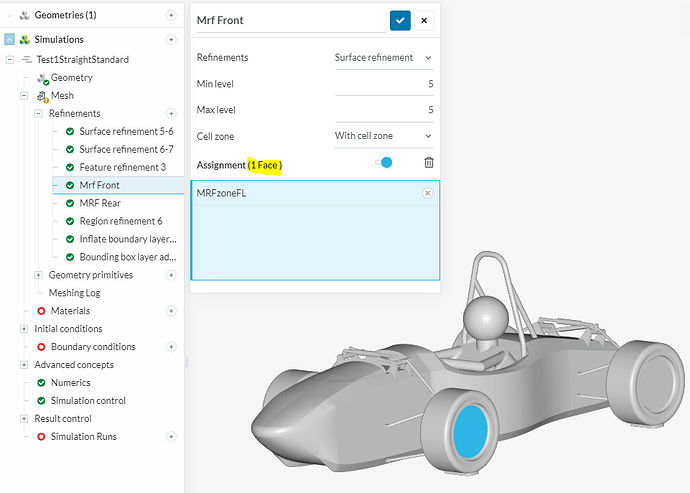Select the Mesh tree item label

point(62,96)
